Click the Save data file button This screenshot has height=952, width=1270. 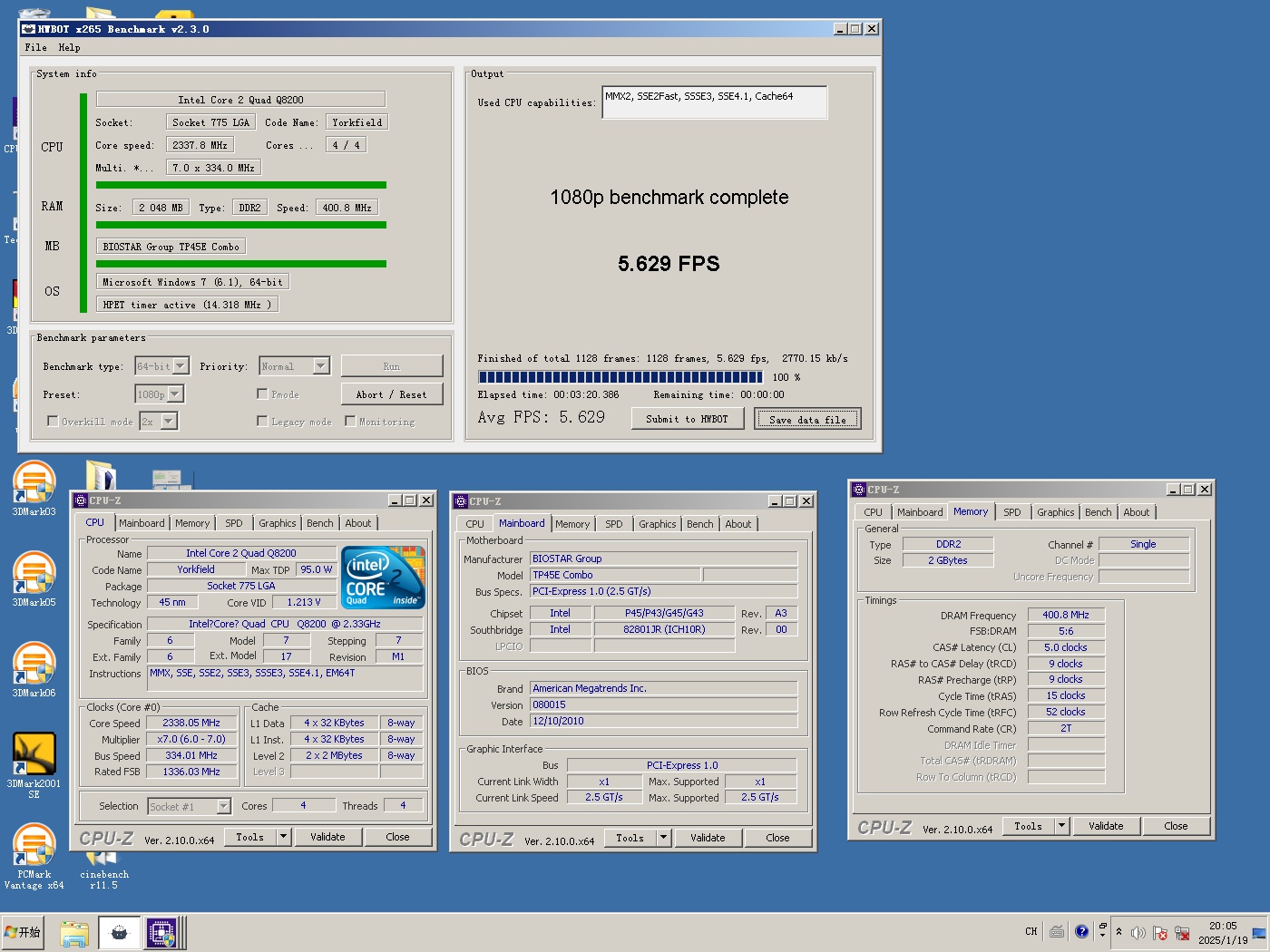[807, 419]
